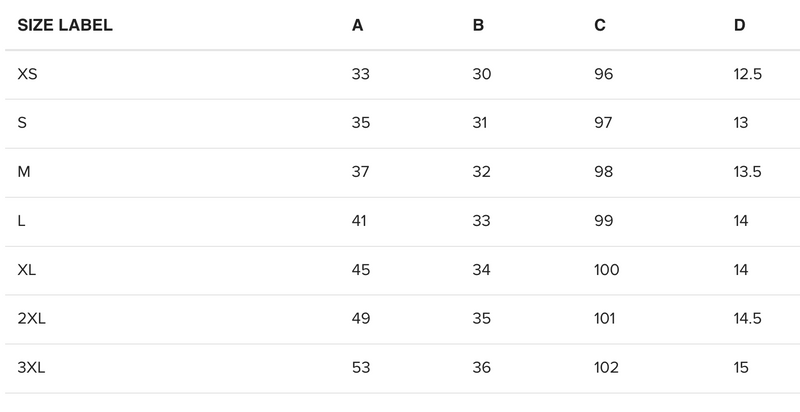Select the XL size row label
This screenshot has width=800, height=412.
[x=27, y=270]
